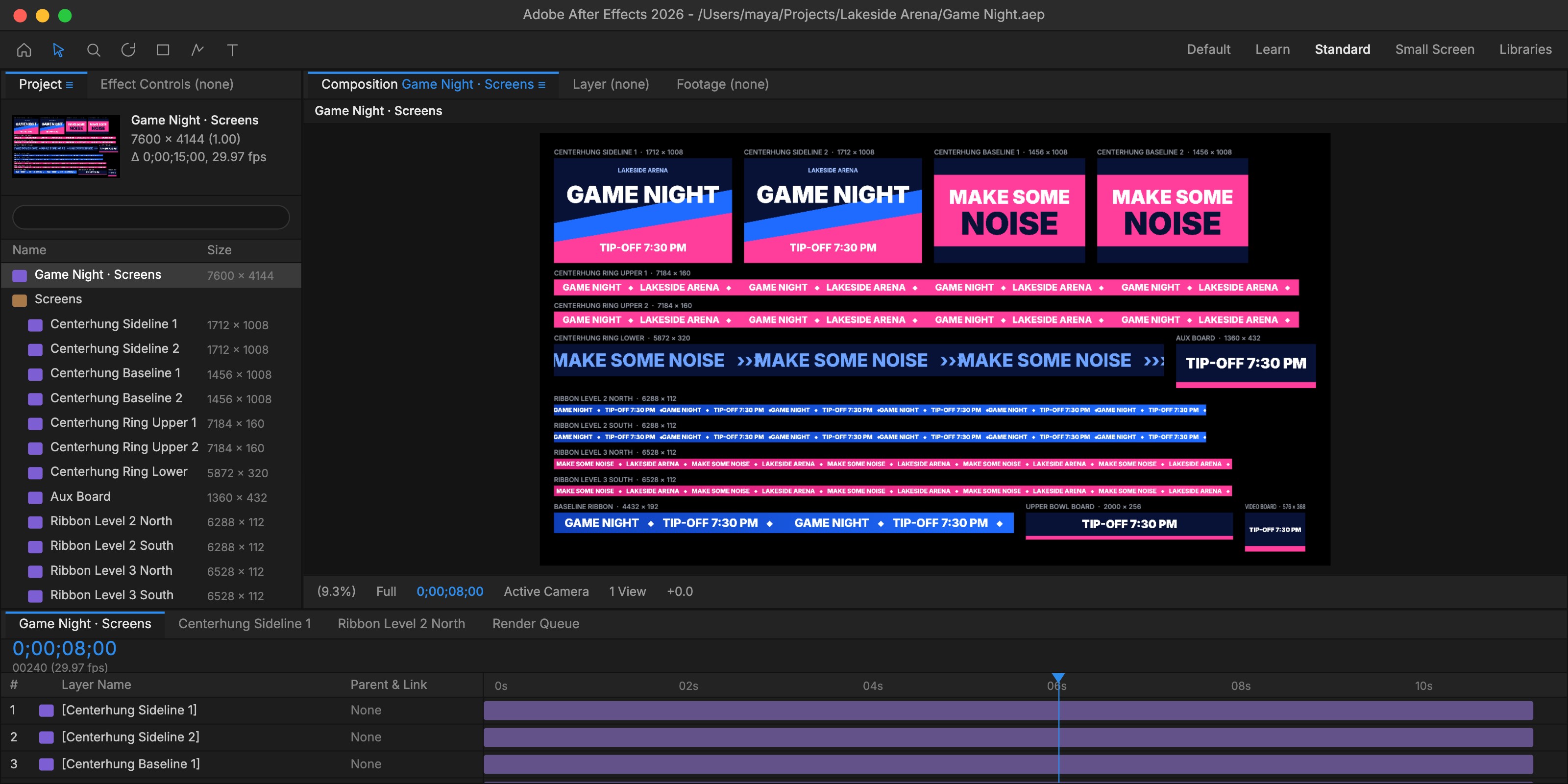Click label color of Centerhung Baseline 1 layer
This screenshot has width=1568, height=784.
[46, 764]
